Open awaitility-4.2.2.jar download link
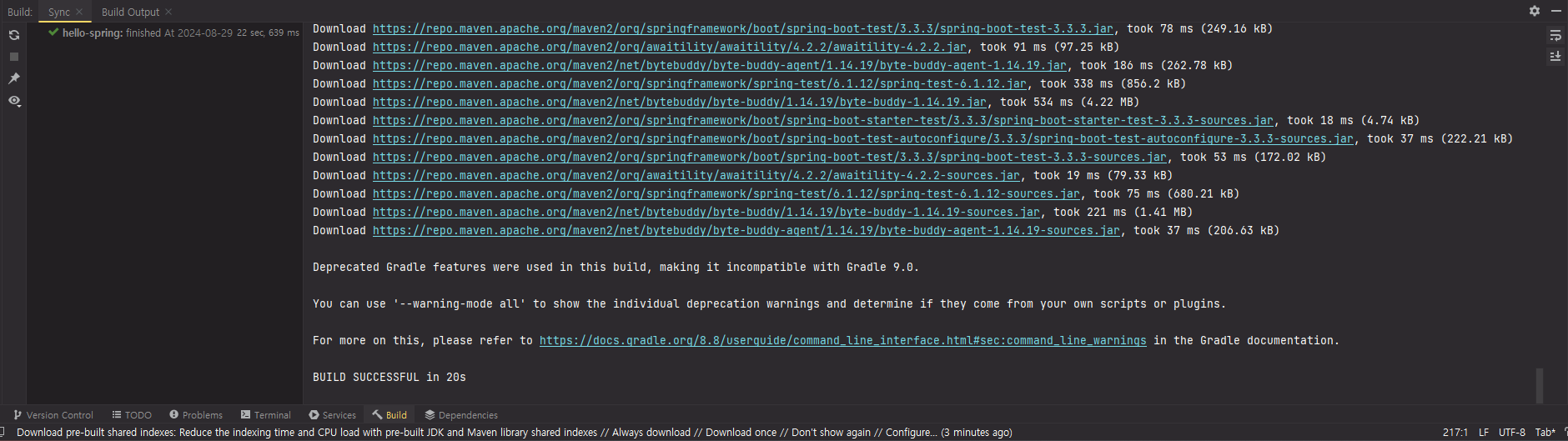The image size is (1568, 441). click(x=670, y=47)
